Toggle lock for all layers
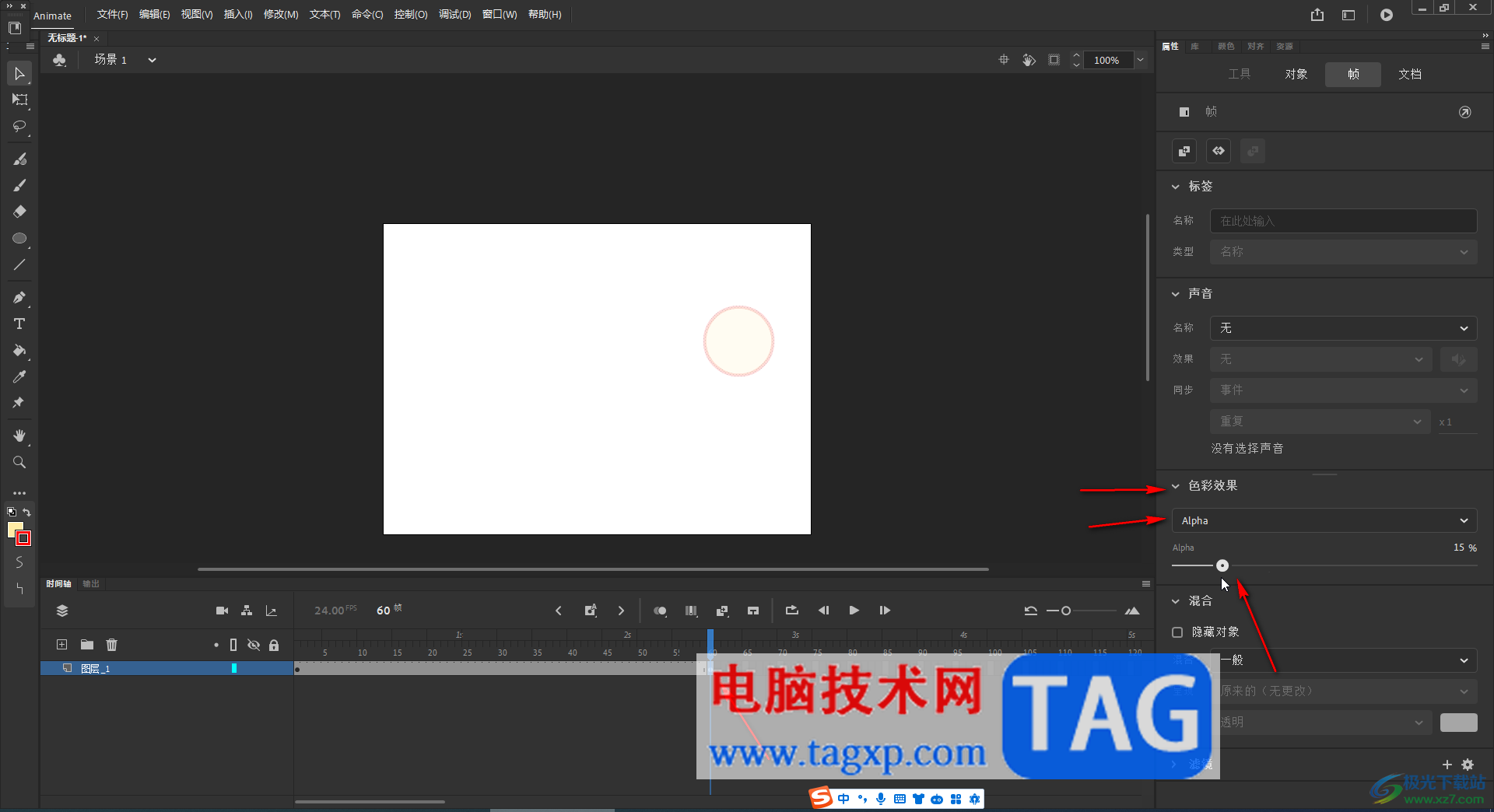Viewport: 1494px width, 812px height. point(274,645)
